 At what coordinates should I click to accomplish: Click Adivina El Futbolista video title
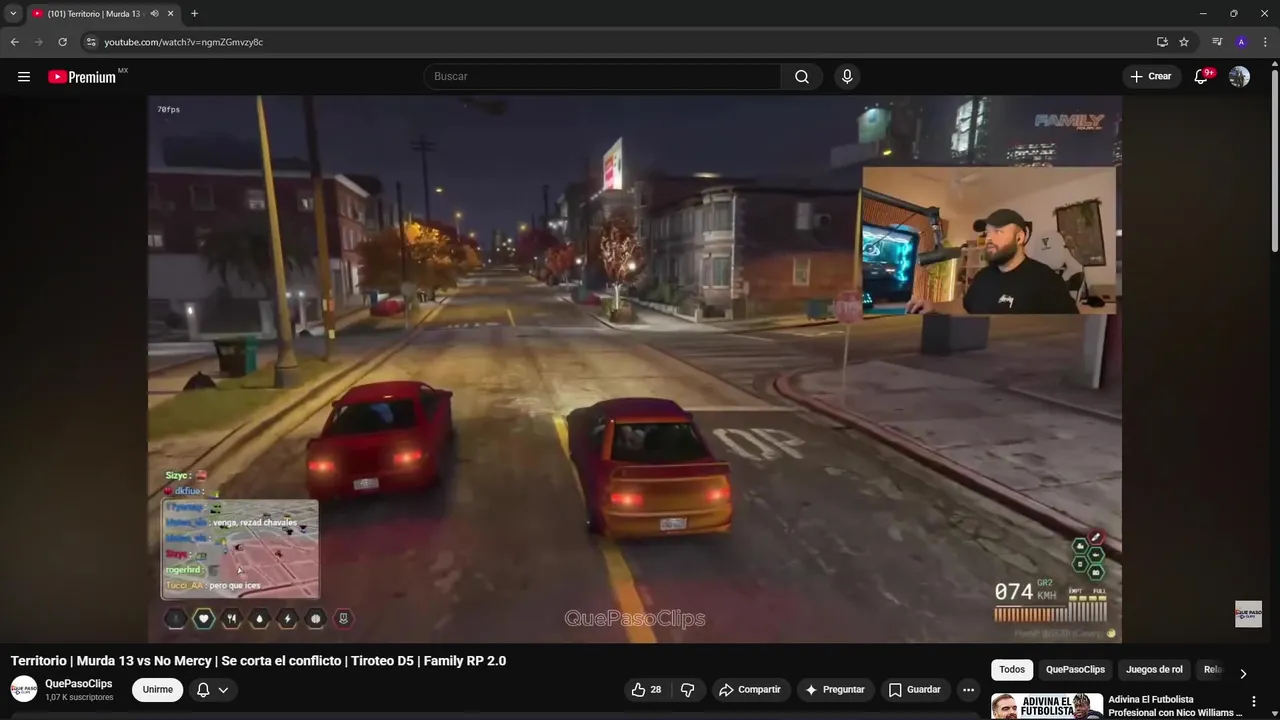[x=1175, y=706]
